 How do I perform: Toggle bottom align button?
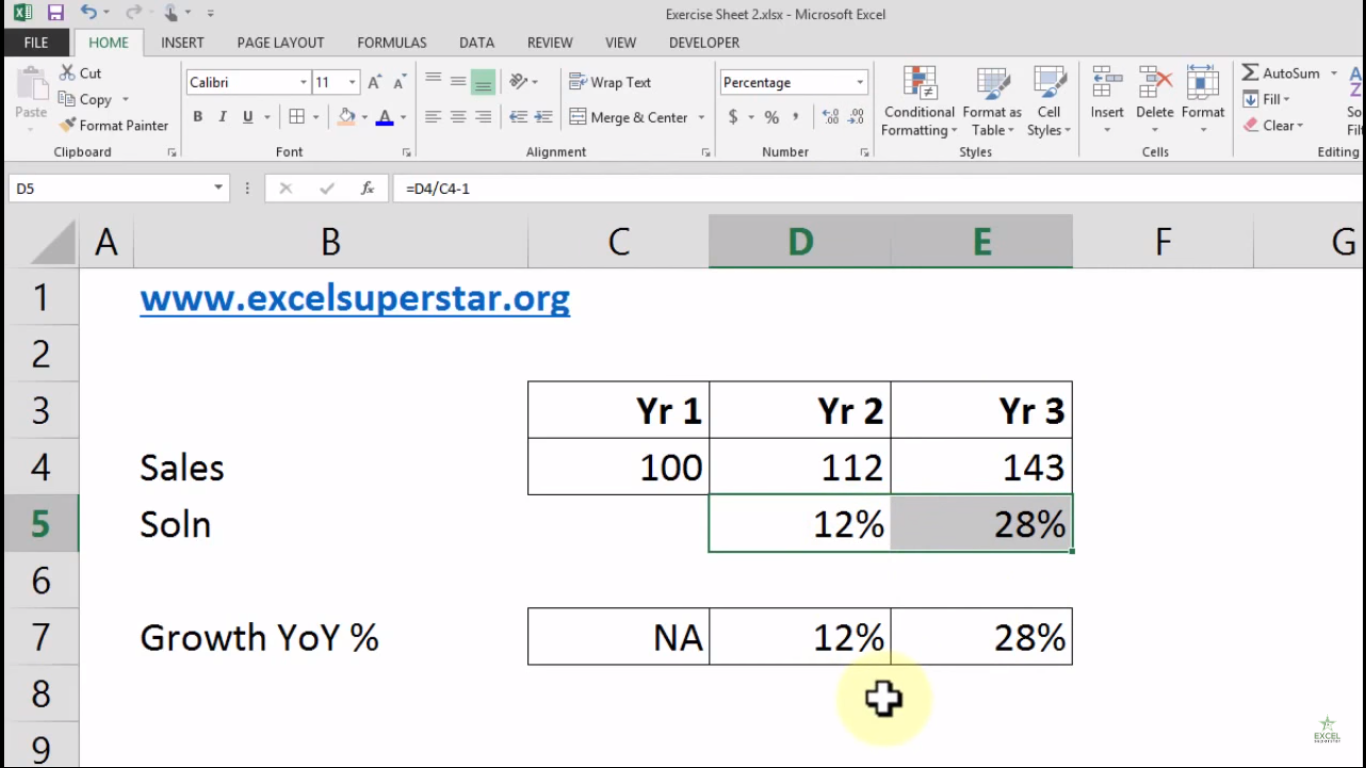click(x=483, y=82)
